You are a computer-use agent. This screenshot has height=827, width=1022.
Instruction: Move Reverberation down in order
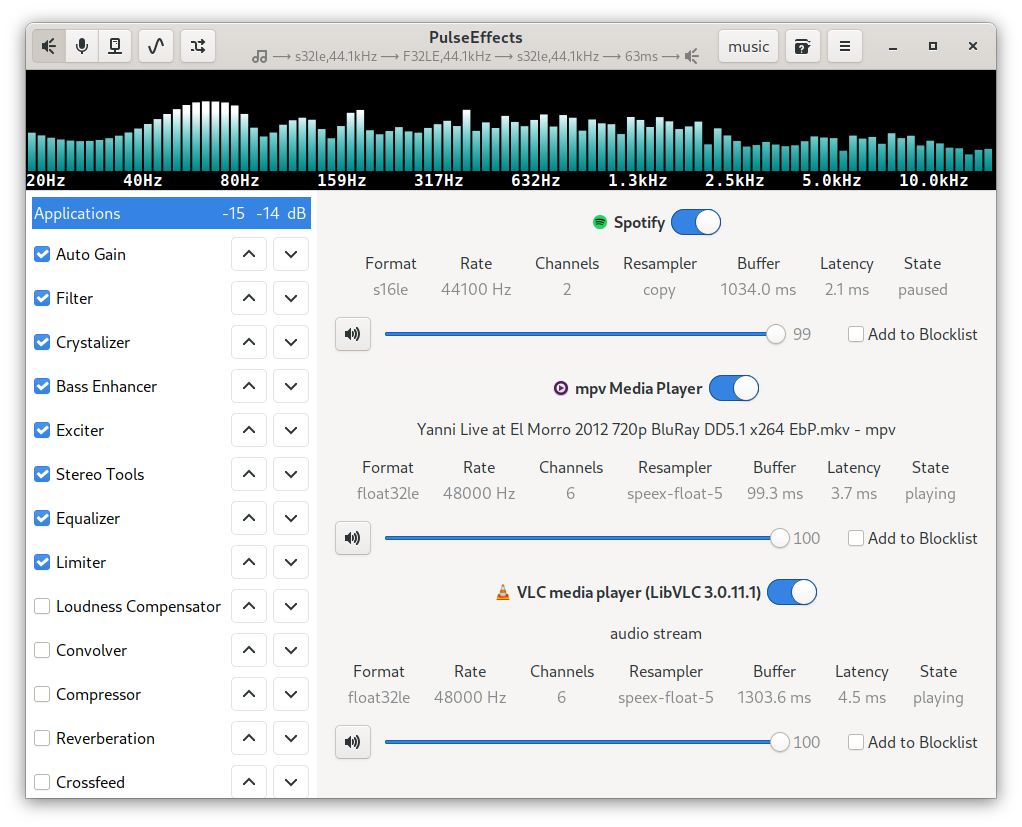click(x=291, y=738)
